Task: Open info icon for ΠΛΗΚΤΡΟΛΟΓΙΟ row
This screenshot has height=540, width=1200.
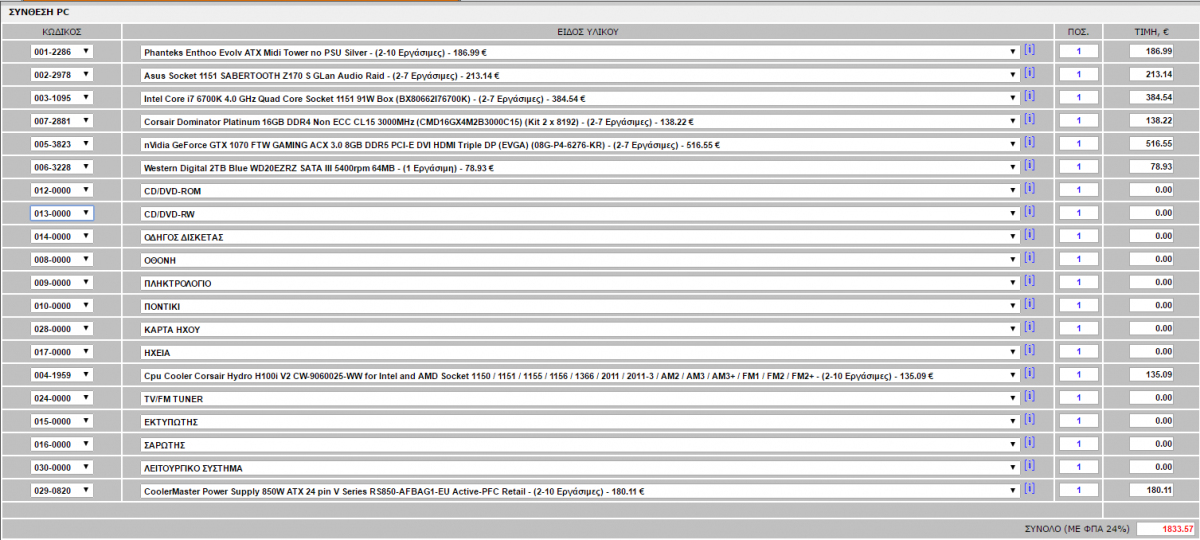Action: pyautogui.click(x=1029, y=281)
